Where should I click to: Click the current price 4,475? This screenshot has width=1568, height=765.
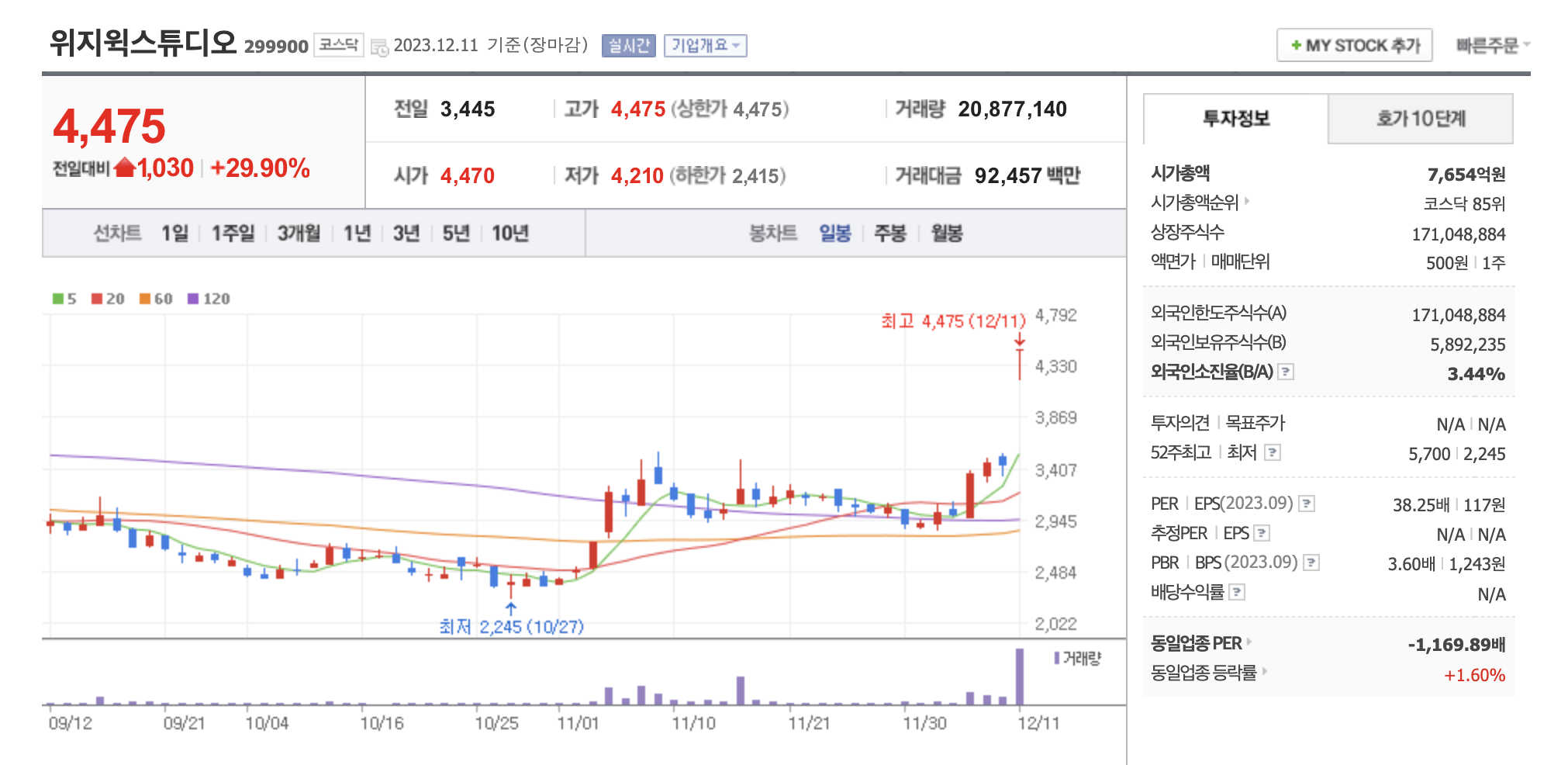click(109, 126)
